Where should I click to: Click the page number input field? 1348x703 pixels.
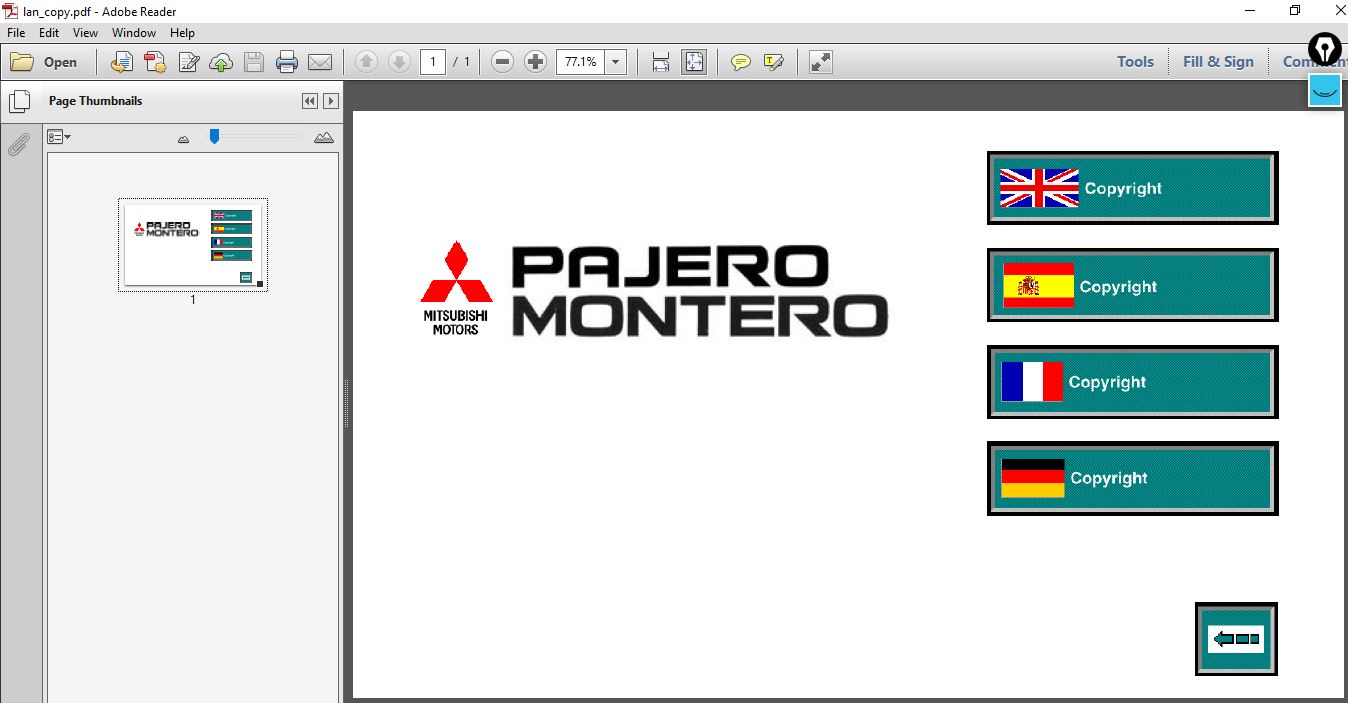[x=432, y=62]
